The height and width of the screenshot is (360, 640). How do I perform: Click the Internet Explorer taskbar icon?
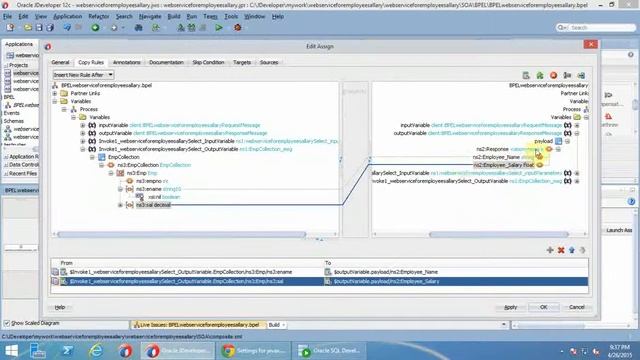(x=96, y=351)
